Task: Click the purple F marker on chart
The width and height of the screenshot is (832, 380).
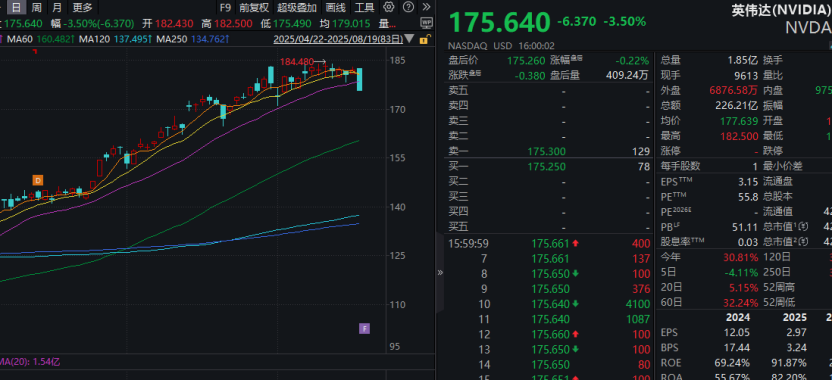Action: 364,329
